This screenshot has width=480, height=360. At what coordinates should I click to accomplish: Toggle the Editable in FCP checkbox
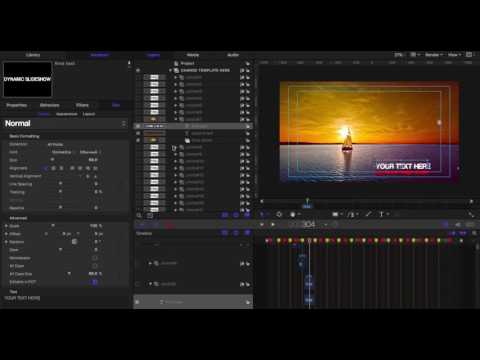95,282
